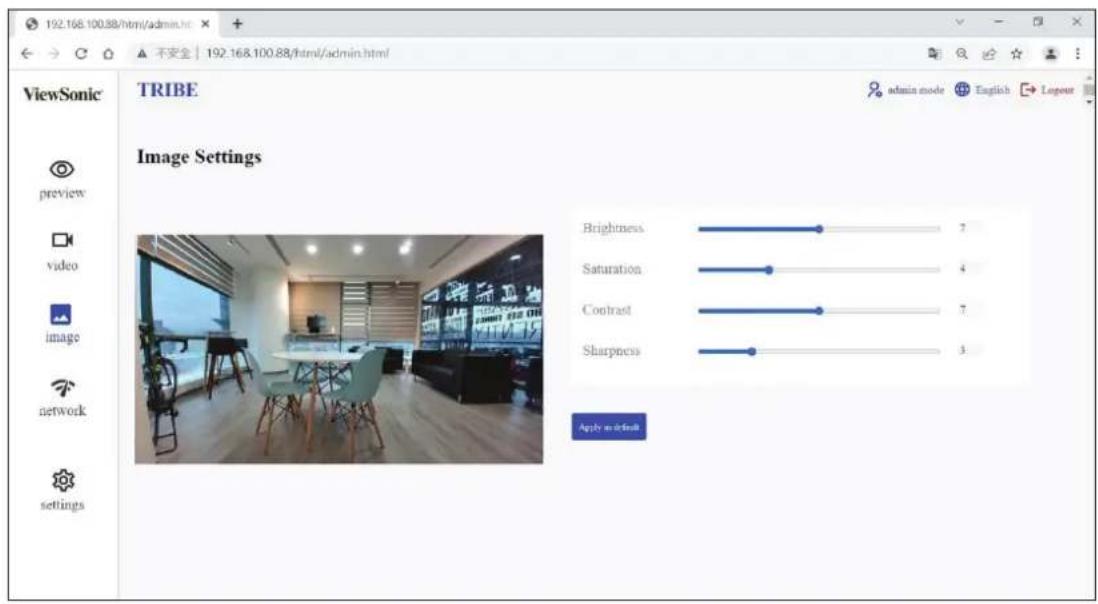
Task: Click the Brightness value field showing 7
Action: (x=969, y=228)
